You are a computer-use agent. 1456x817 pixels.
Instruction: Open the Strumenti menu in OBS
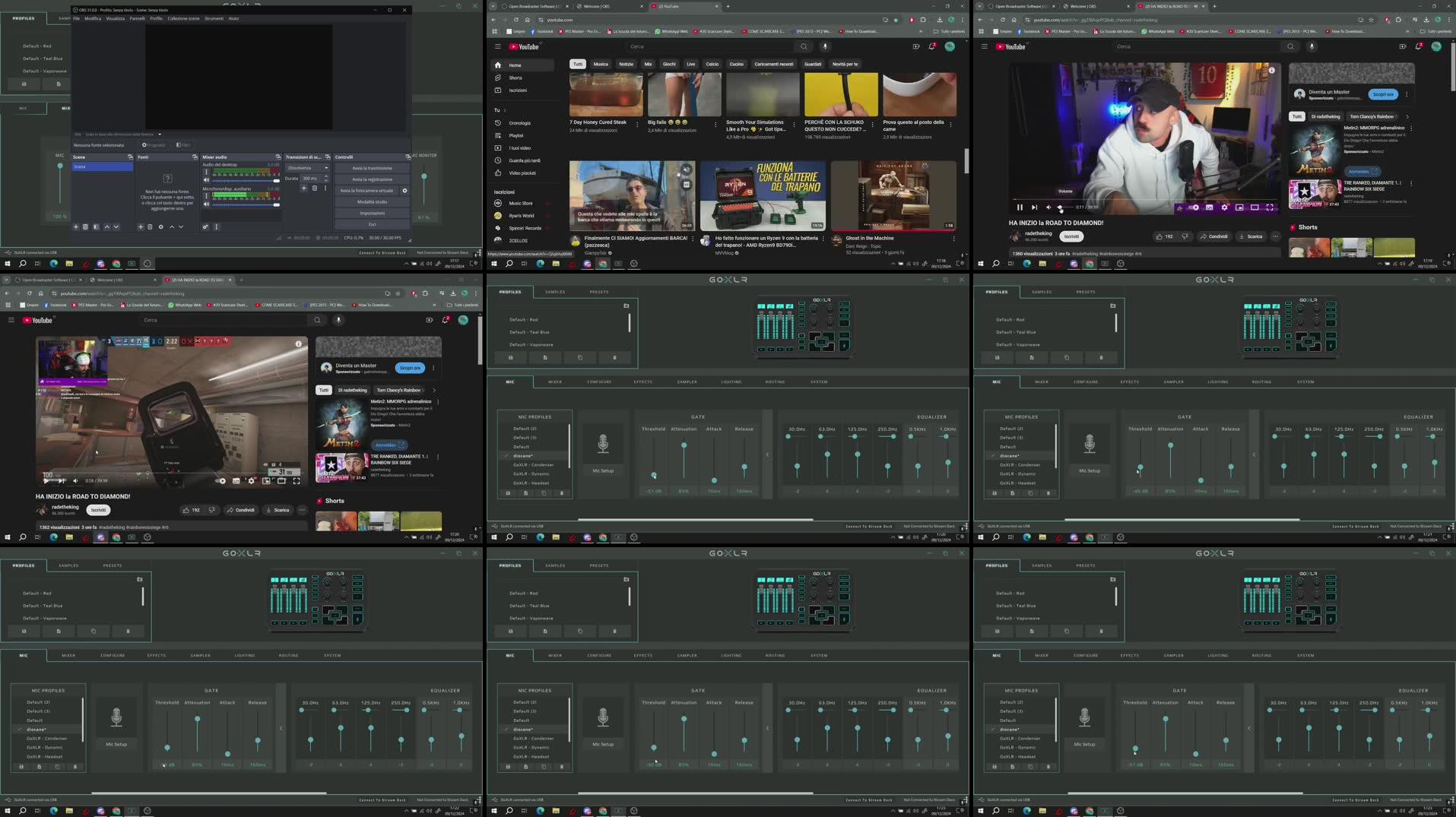coord(214,18)
